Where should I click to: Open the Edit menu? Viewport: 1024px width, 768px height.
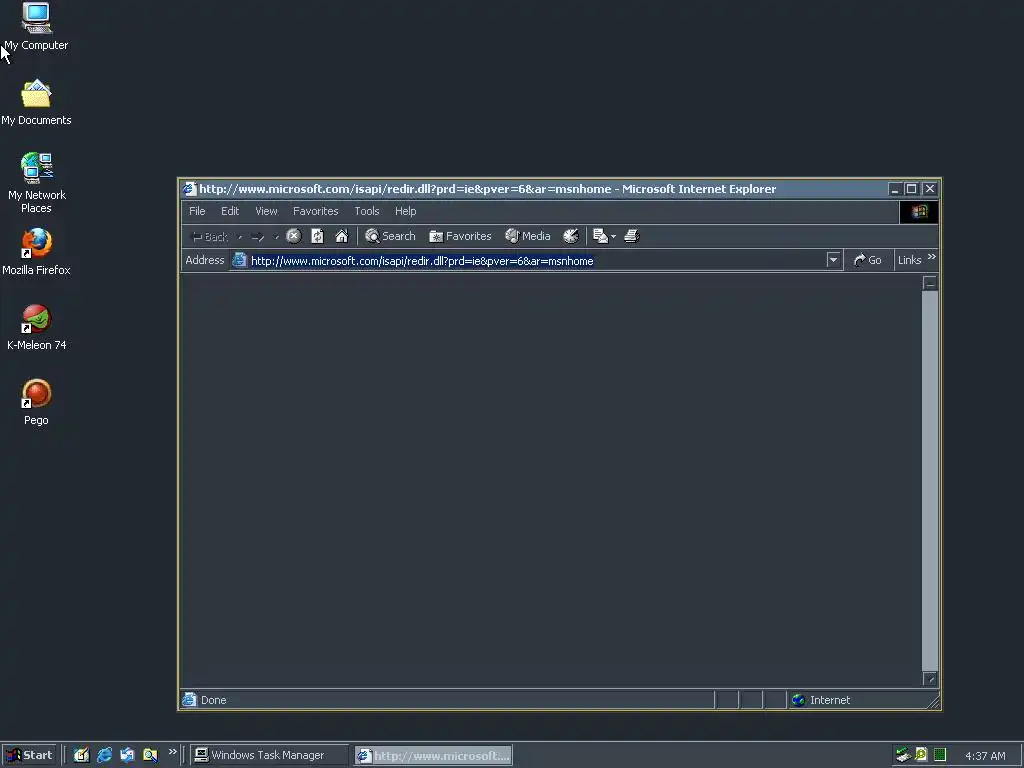[230, 211]
